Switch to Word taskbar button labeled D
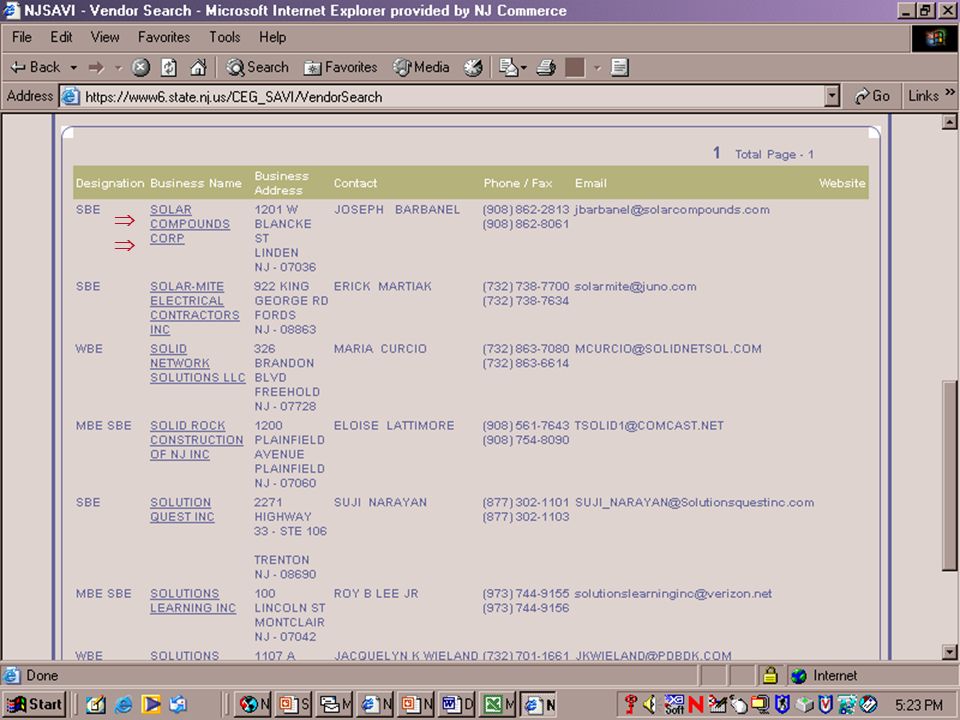 [458, 705]
